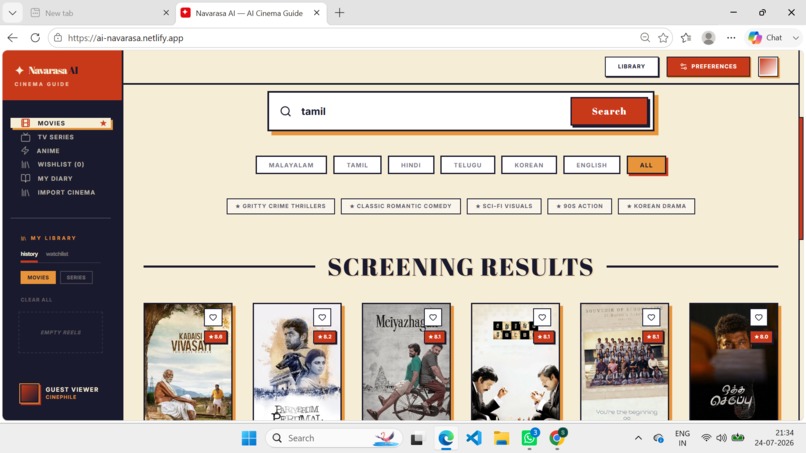
Task: Open Anime section in sidebar
Action: pos(48,151)
